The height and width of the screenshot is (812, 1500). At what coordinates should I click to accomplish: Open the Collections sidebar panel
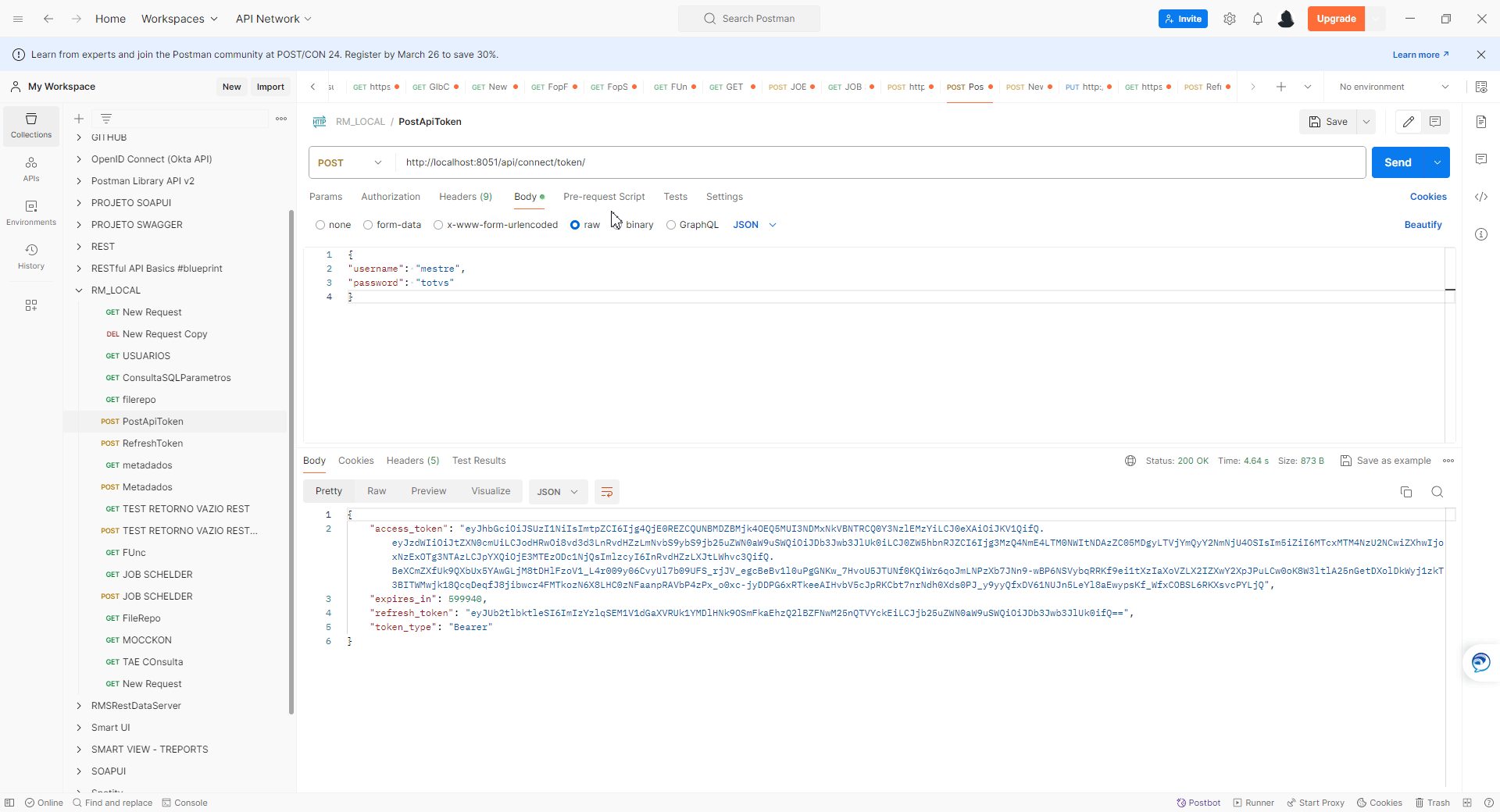(x=31, y=126)
